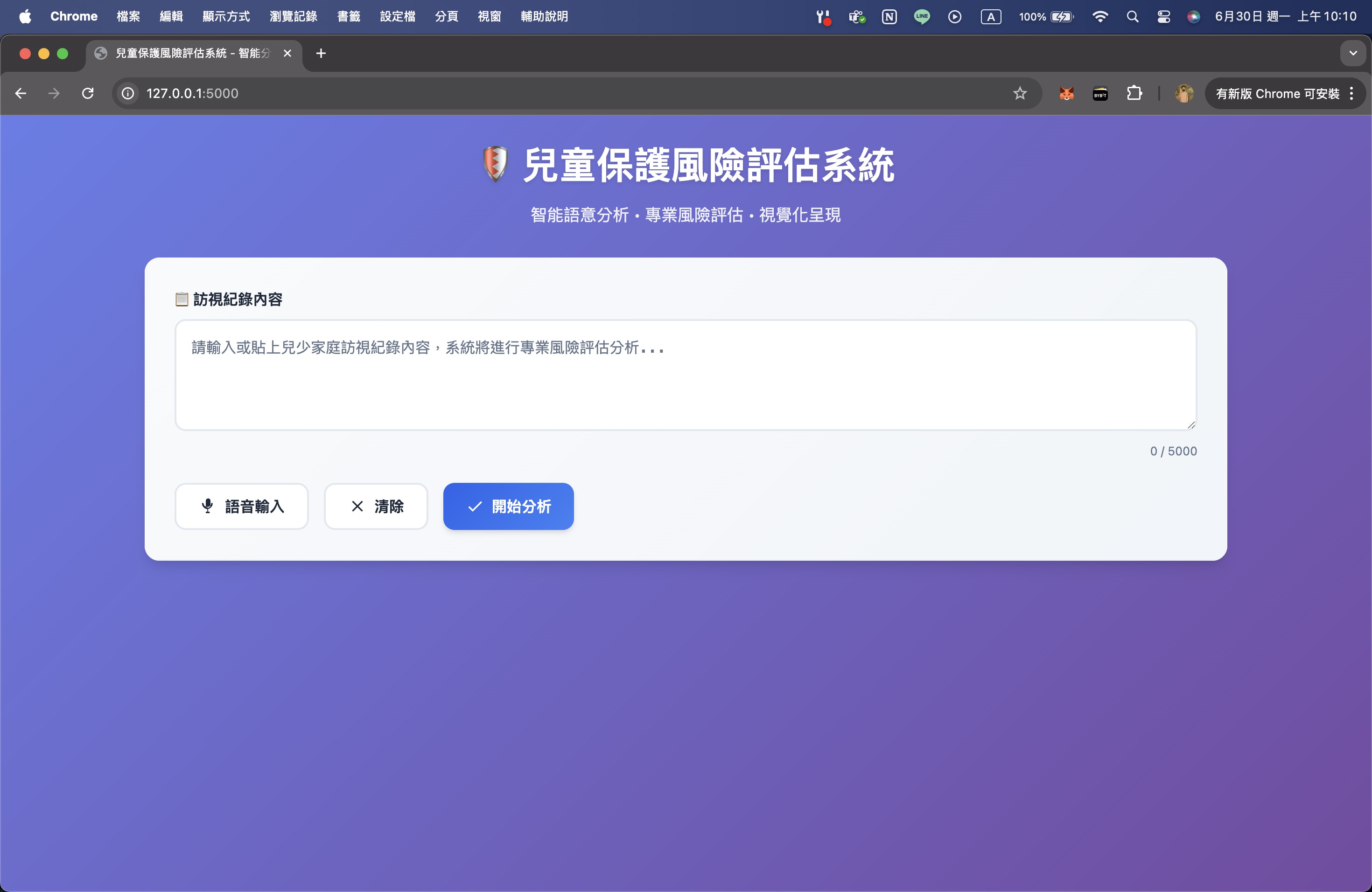The height and width of the screenshot is (892, 1372).
Task: Open macOS Control Center toggles icon
Action: pyautogui.click(x=1163, y=16)
